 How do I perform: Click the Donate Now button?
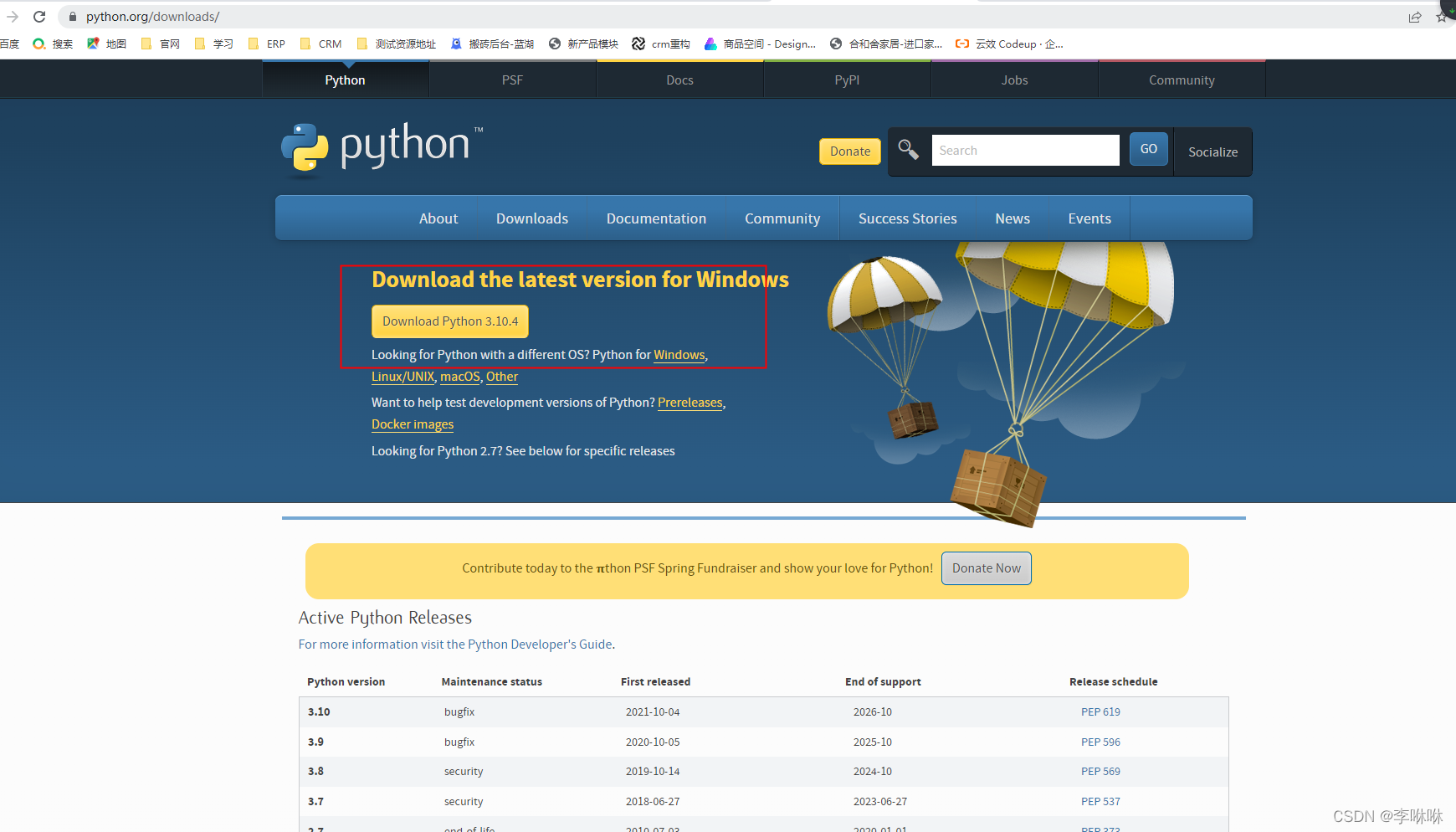[x=987, y=568]
